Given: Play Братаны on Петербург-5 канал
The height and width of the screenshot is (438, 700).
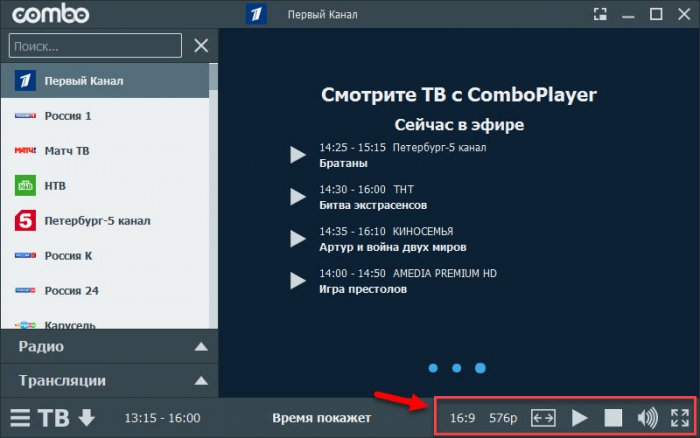Looking at the screenshot, I should pos(298,155).
